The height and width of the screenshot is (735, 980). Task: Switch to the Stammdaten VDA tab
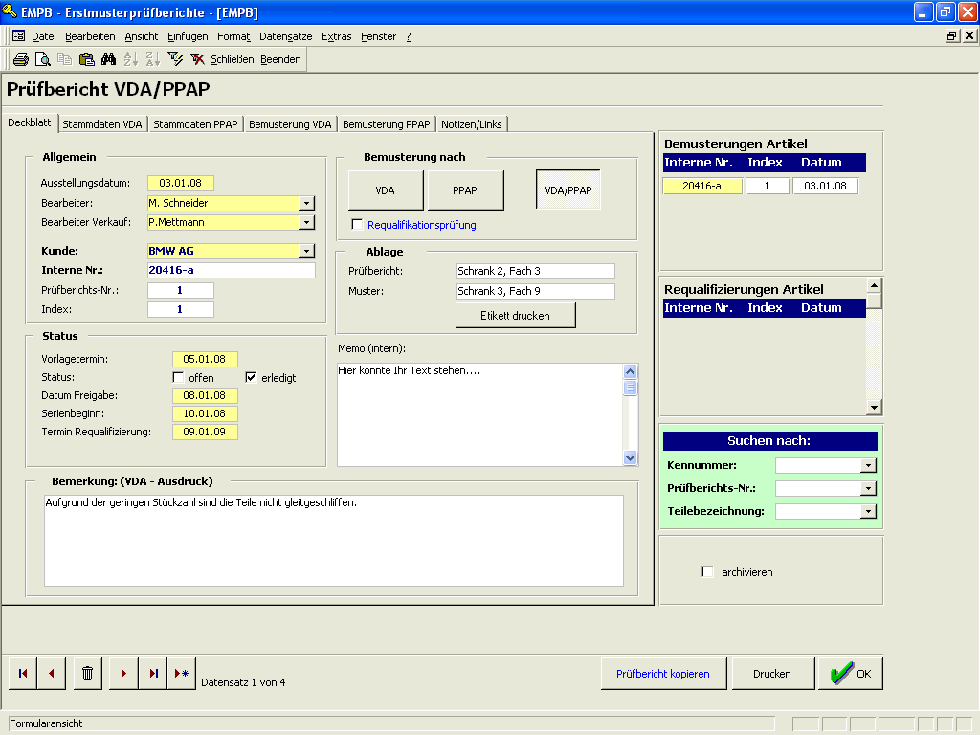tap(103, 125)
